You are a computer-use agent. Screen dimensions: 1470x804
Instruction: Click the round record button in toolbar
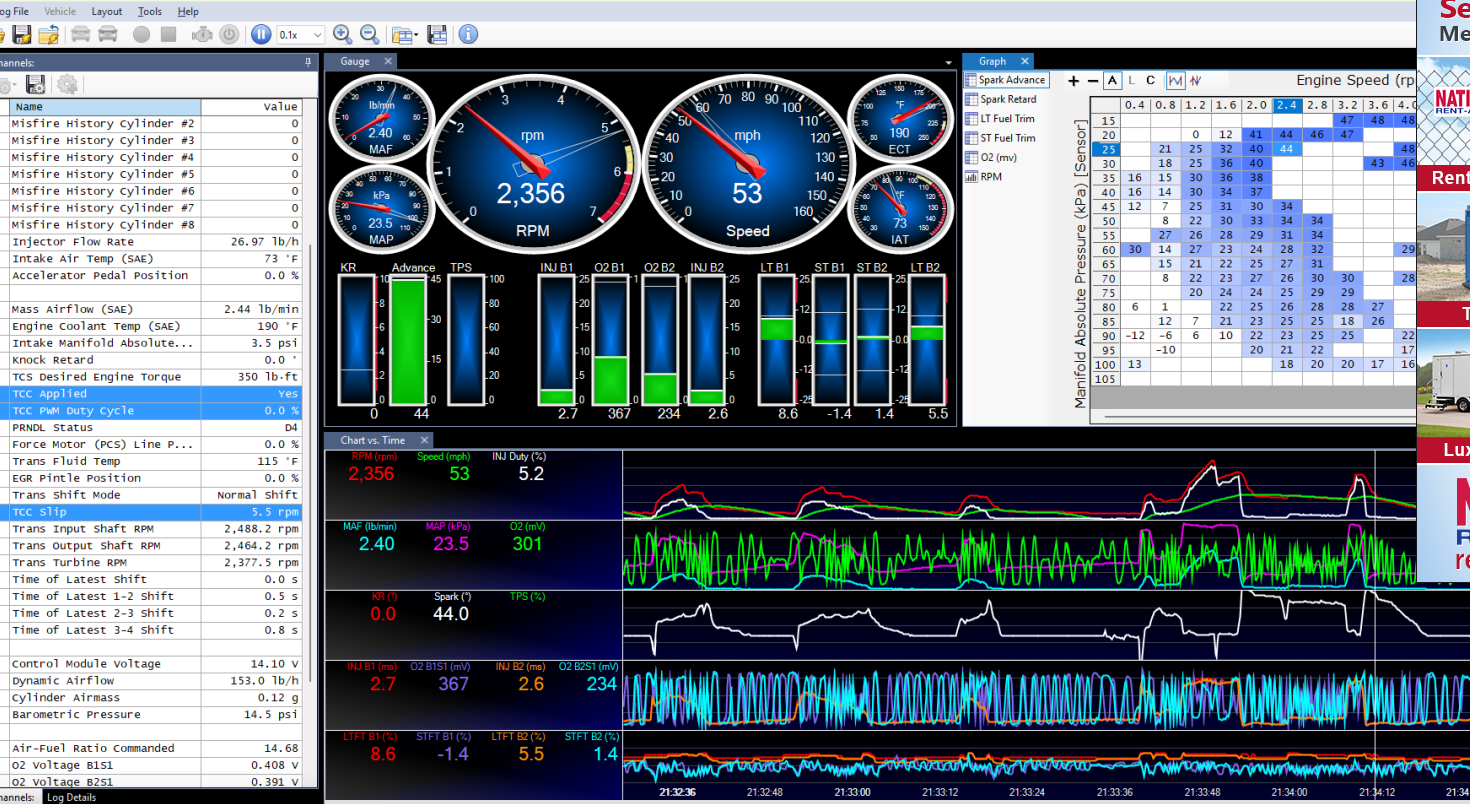click(141, 35)
